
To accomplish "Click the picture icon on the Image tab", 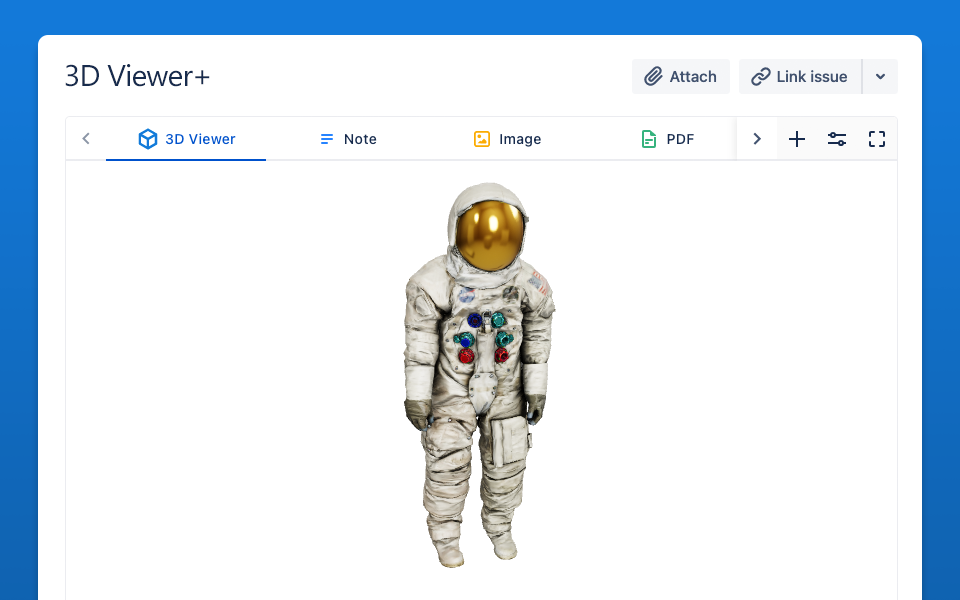I will point(482,139).
